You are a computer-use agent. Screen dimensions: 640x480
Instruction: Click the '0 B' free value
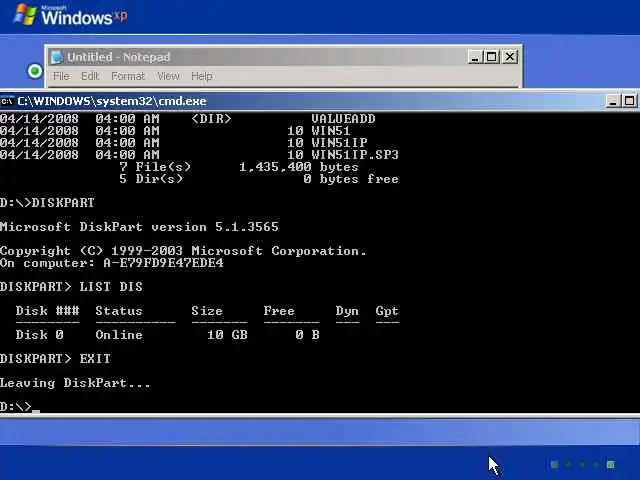(307, 335)
